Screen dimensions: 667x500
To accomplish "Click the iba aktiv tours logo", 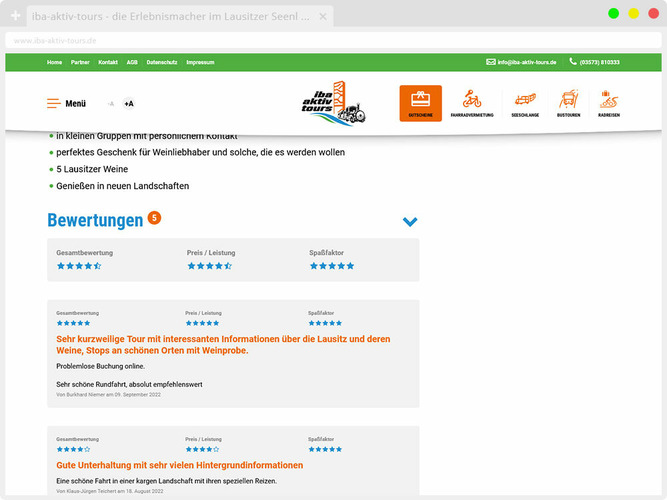I will pyautogui.click(x=334, y=103).
